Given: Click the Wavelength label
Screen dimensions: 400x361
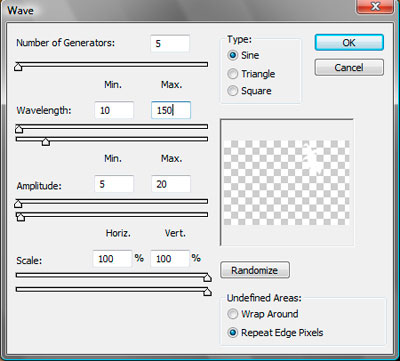Looking at the screenshot, I should point(44,110).
